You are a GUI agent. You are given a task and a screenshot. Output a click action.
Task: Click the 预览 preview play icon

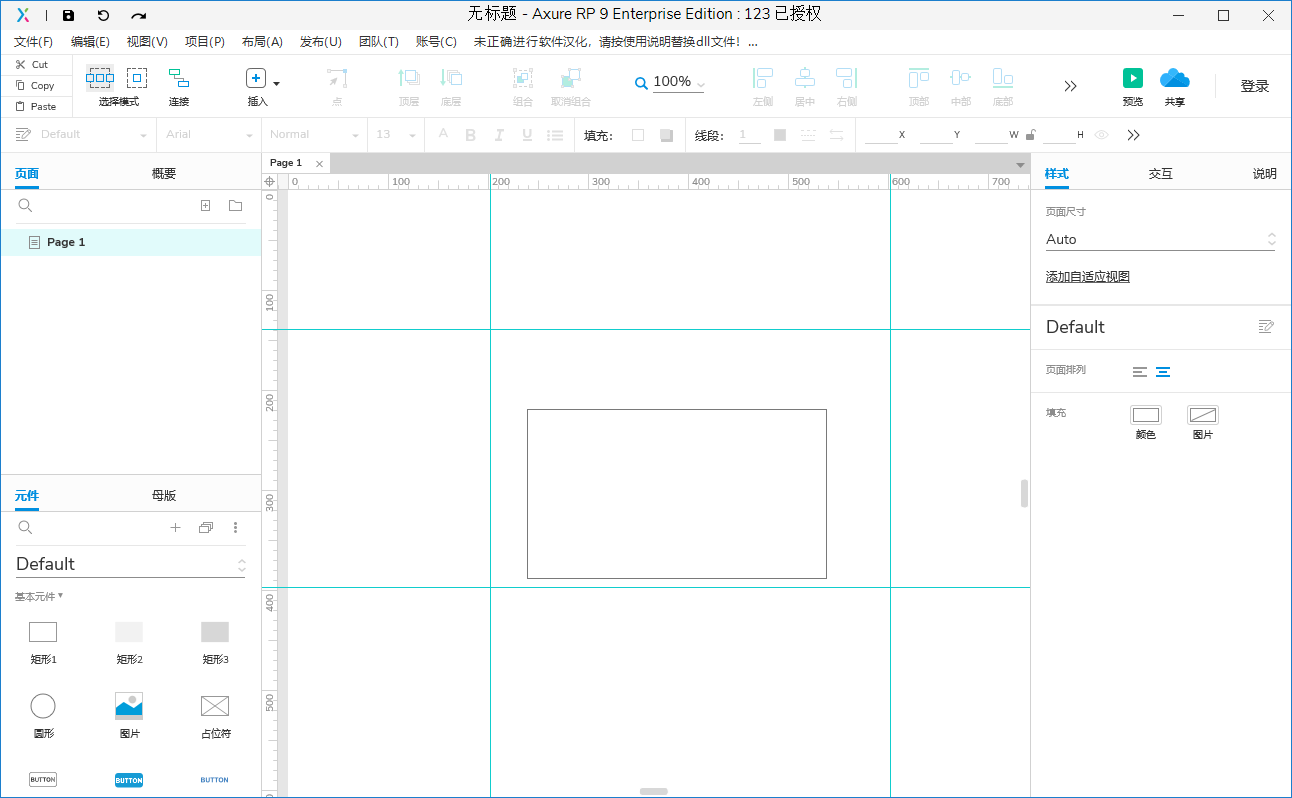(1133, 78)
